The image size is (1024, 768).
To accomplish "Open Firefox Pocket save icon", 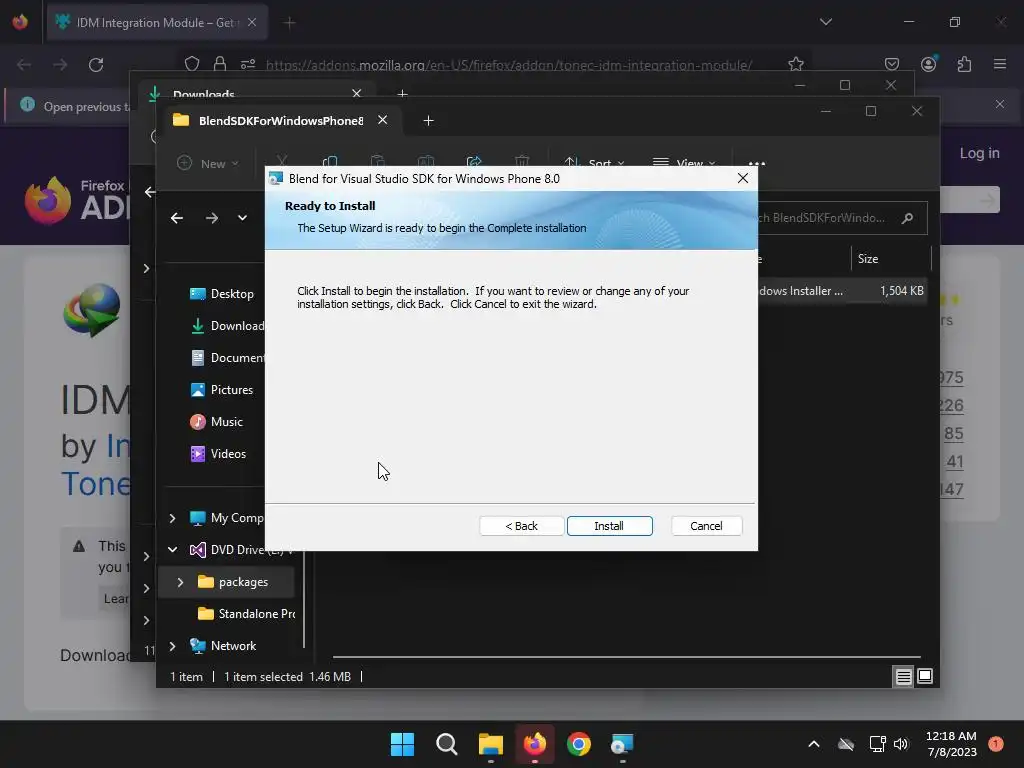I will (891, 64).
